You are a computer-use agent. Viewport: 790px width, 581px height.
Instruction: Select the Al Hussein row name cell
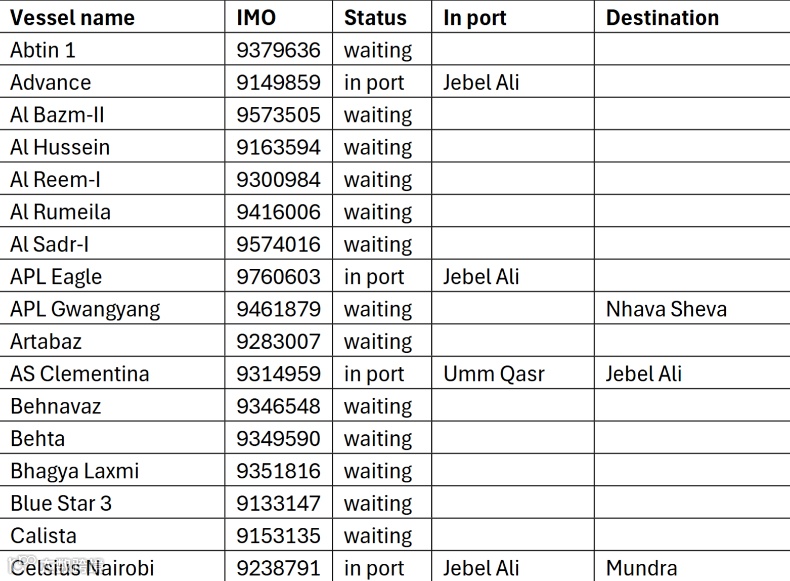(60, 147)
